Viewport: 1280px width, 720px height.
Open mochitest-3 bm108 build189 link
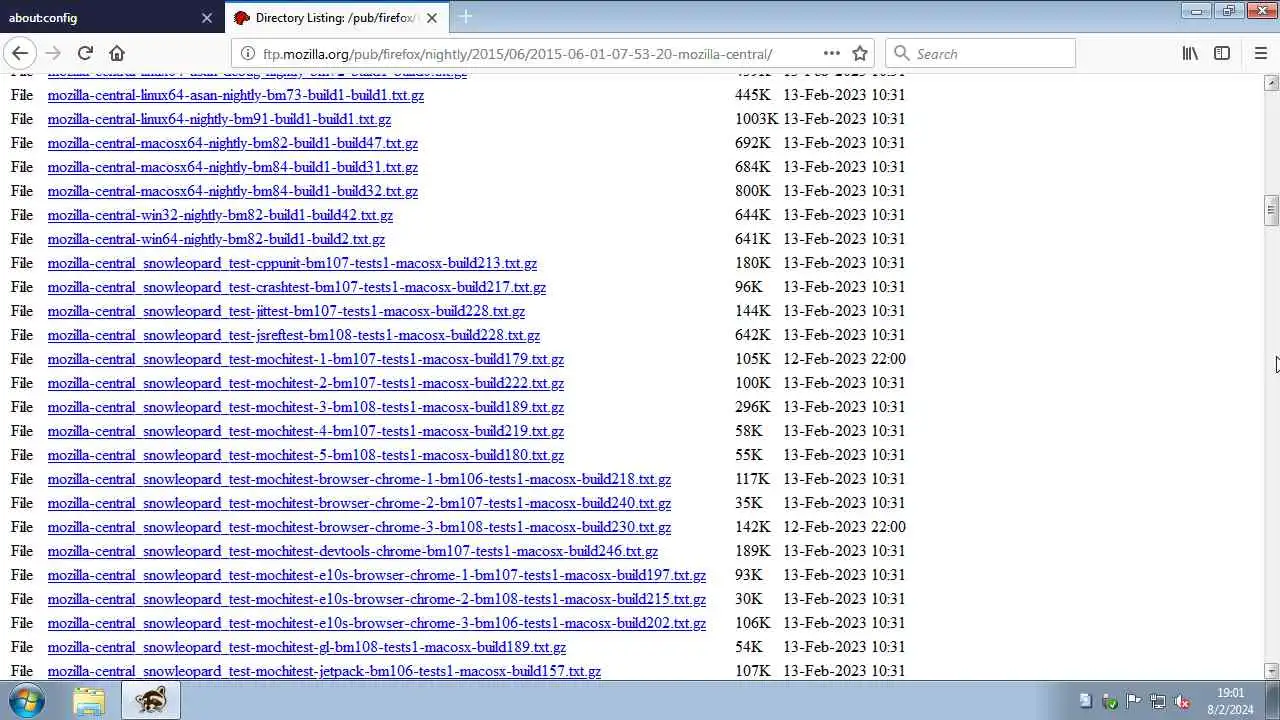306,407
